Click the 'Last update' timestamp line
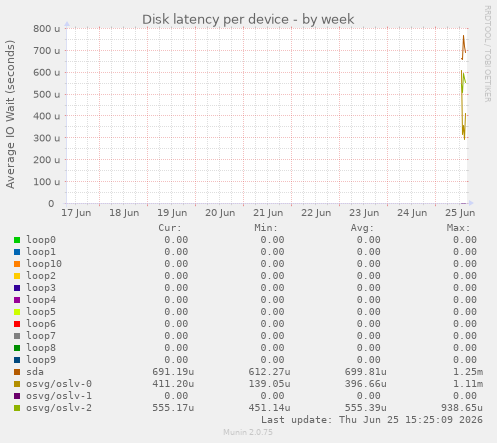Viewport: 497px width, 443px height. click(372, 420)
